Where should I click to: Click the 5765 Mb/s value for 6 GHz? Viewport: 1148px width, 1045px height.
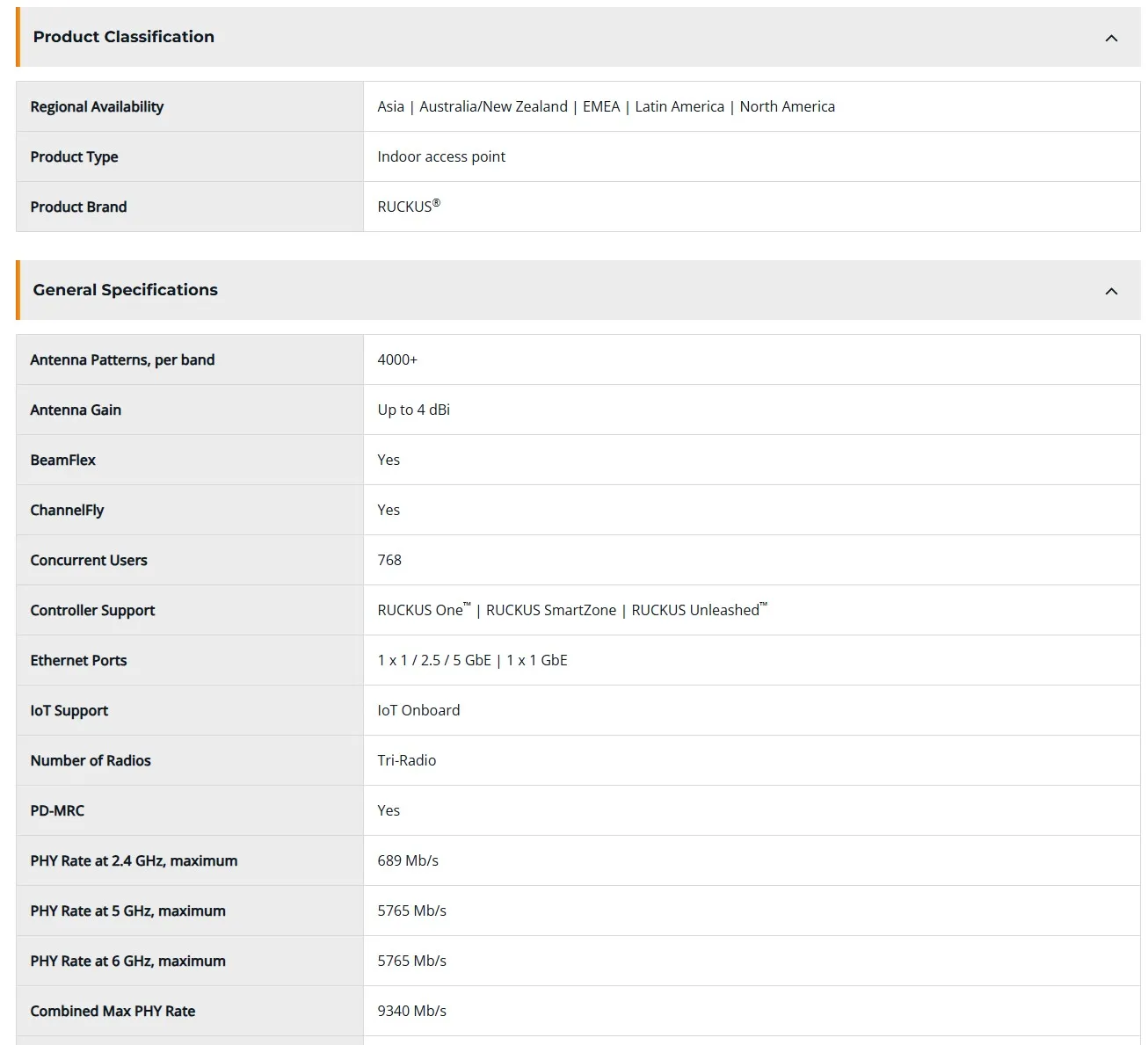click(412, 962)
